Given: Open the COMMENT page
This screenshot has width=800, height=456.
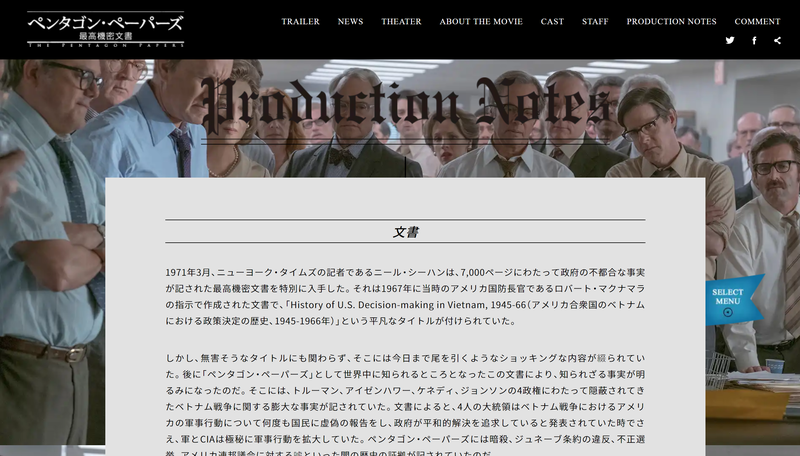Looking at the screenshot, I should 757,21.
